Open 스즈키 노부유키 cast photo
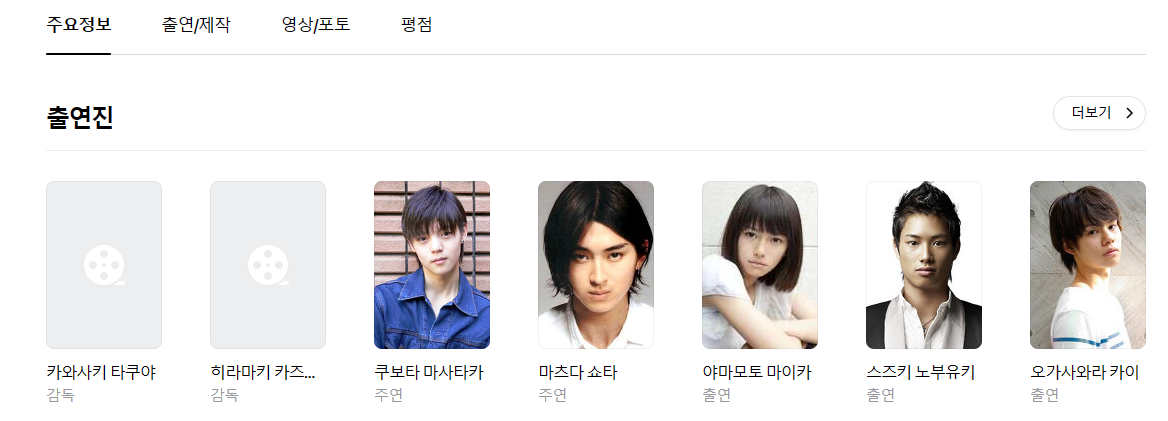This screenshot has height=421, width=1168. pyautogui.click(x=924, y=265)
